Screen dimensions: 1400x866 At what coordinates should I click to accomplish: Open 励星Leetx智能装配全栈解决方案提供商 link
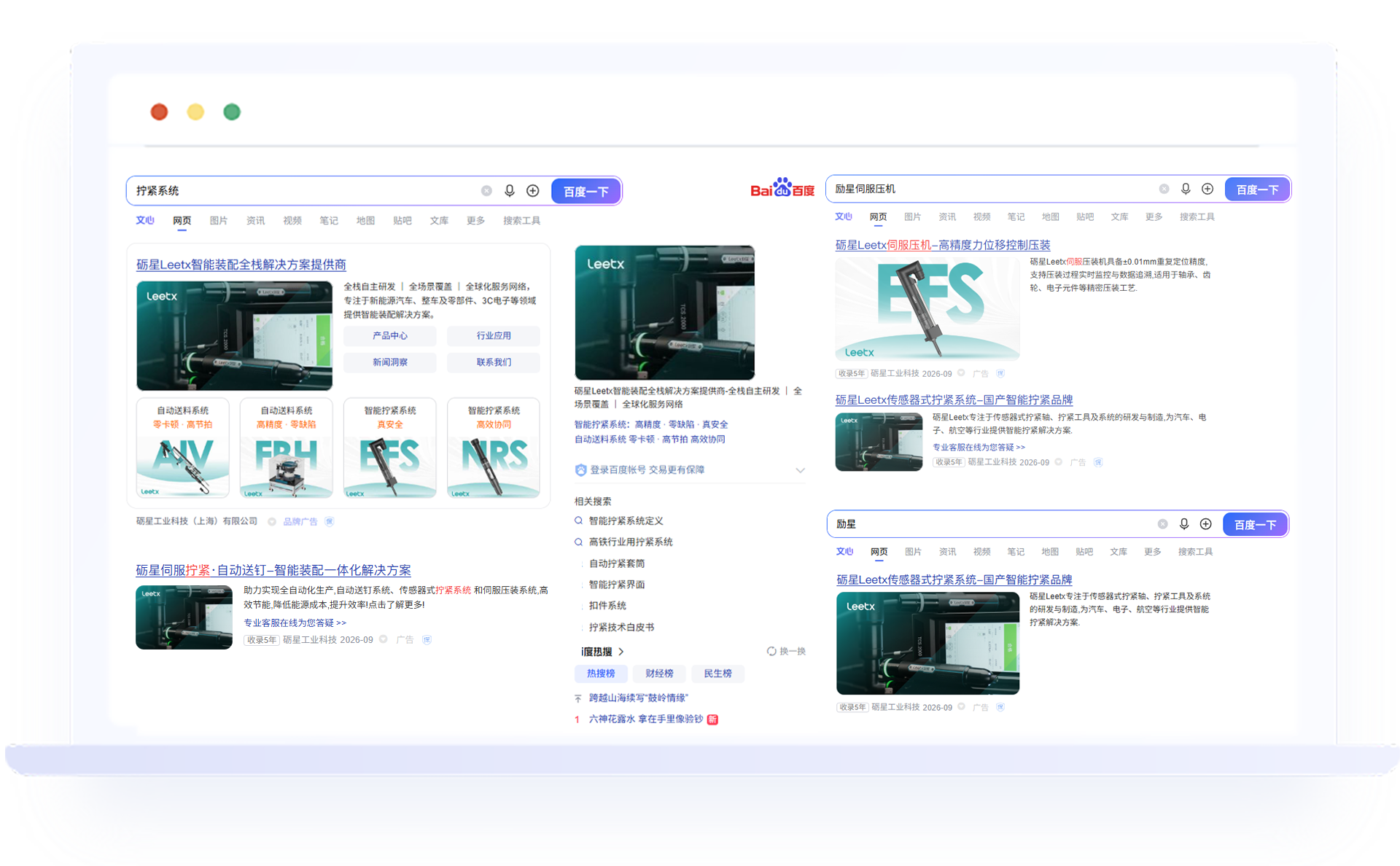(x=241, y=265)
